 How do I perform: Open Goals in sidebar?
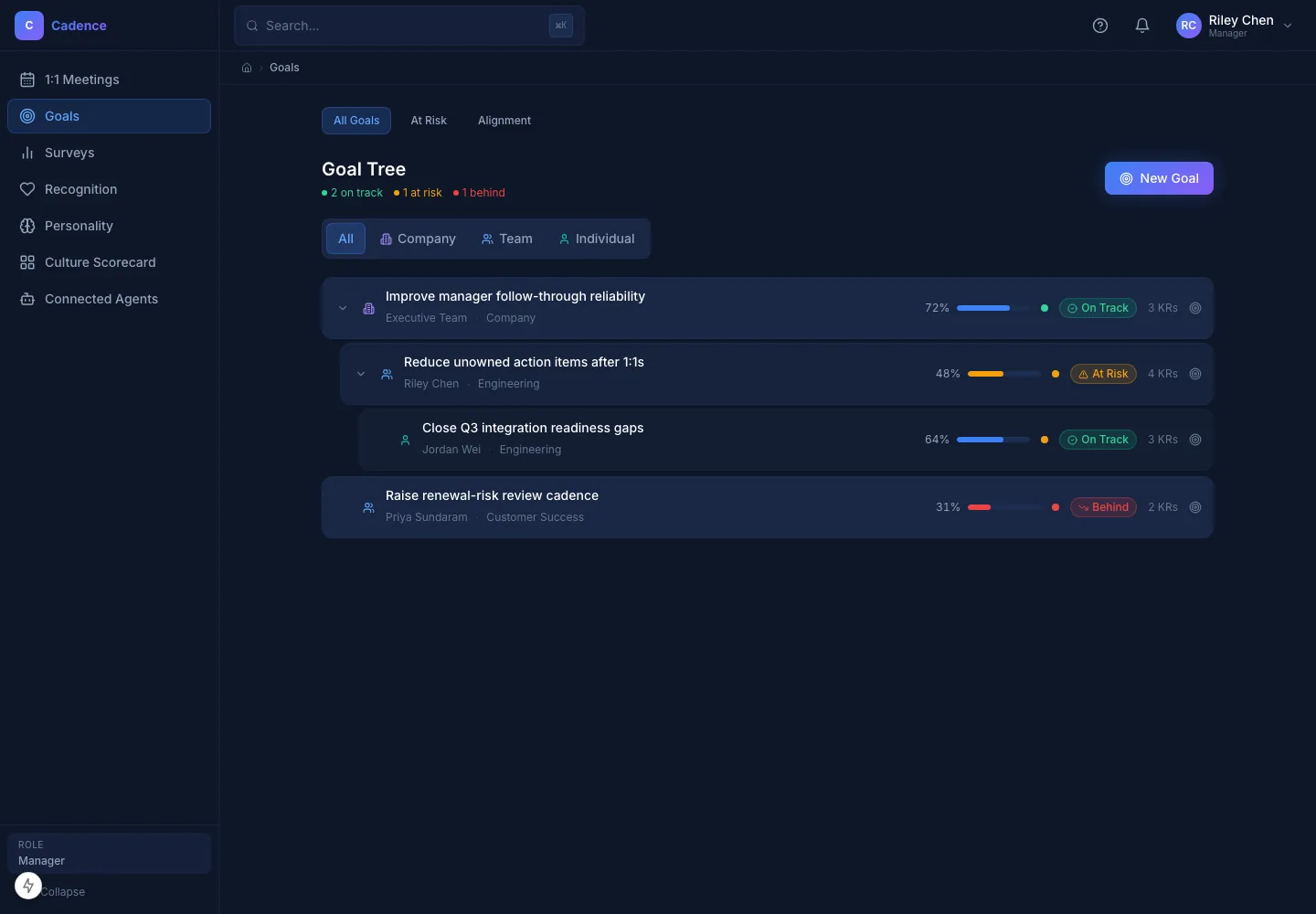coord(109,116)
